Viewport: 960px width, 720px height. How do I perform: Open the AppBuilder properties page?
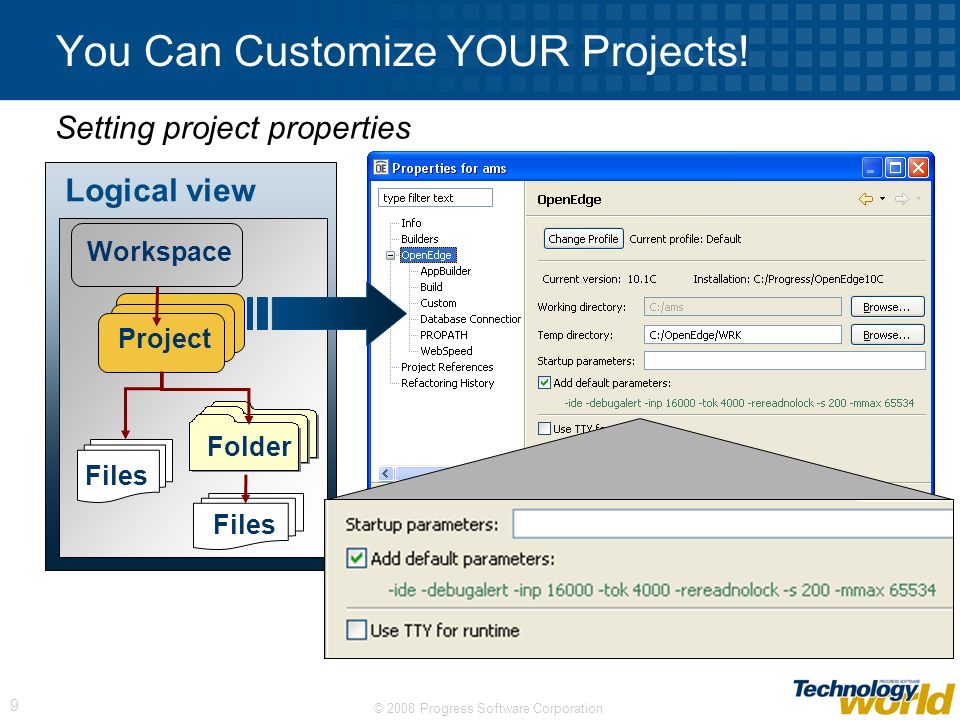[x=445, y=271]
